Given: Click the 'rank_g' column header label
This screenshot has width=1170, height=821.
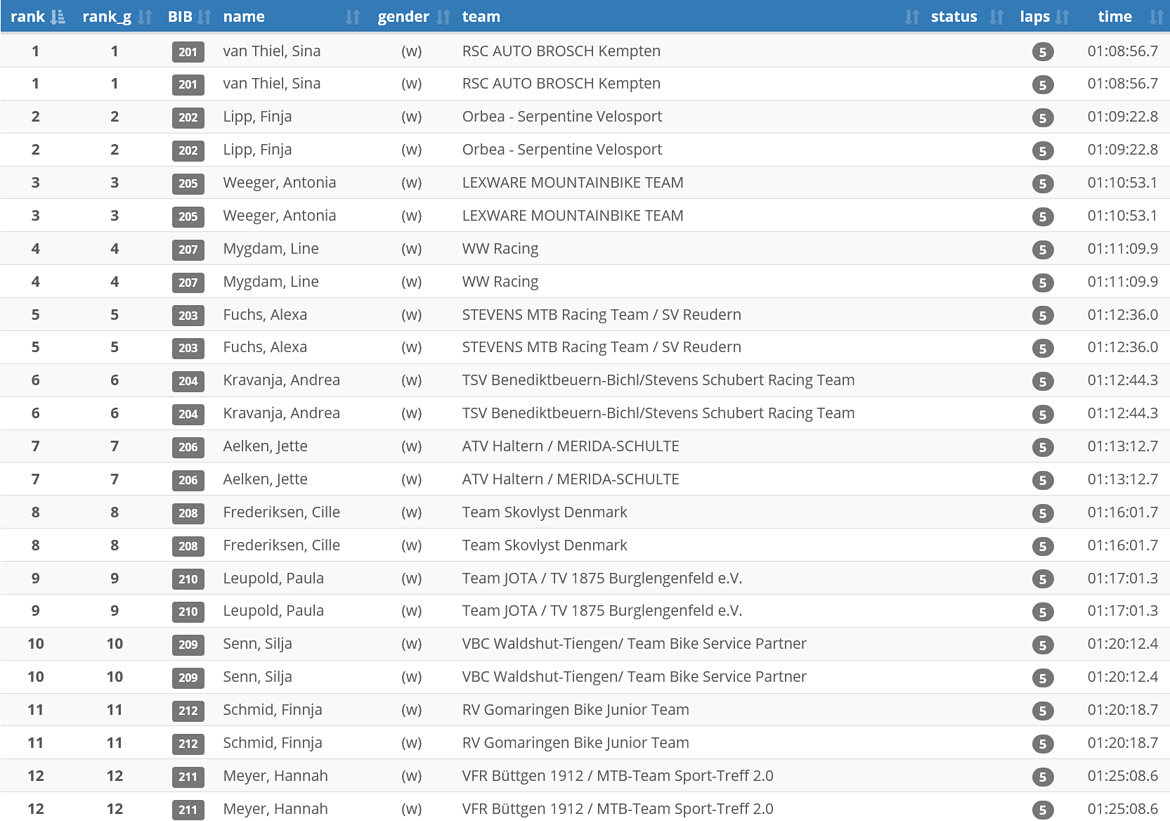Looking at the screenshot, I should coord(107,17).
